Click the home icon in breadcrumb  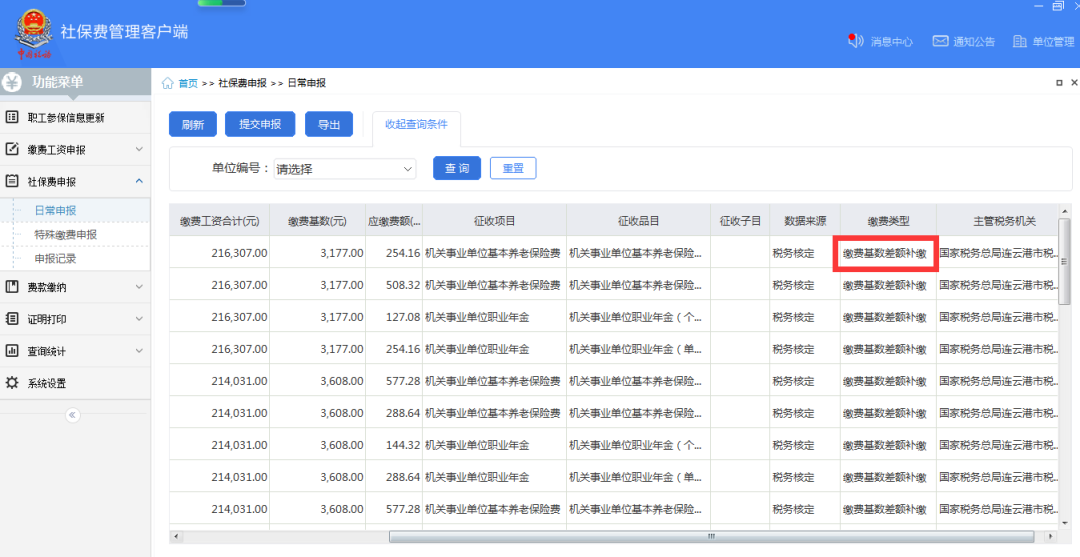[x=167, y=83]
